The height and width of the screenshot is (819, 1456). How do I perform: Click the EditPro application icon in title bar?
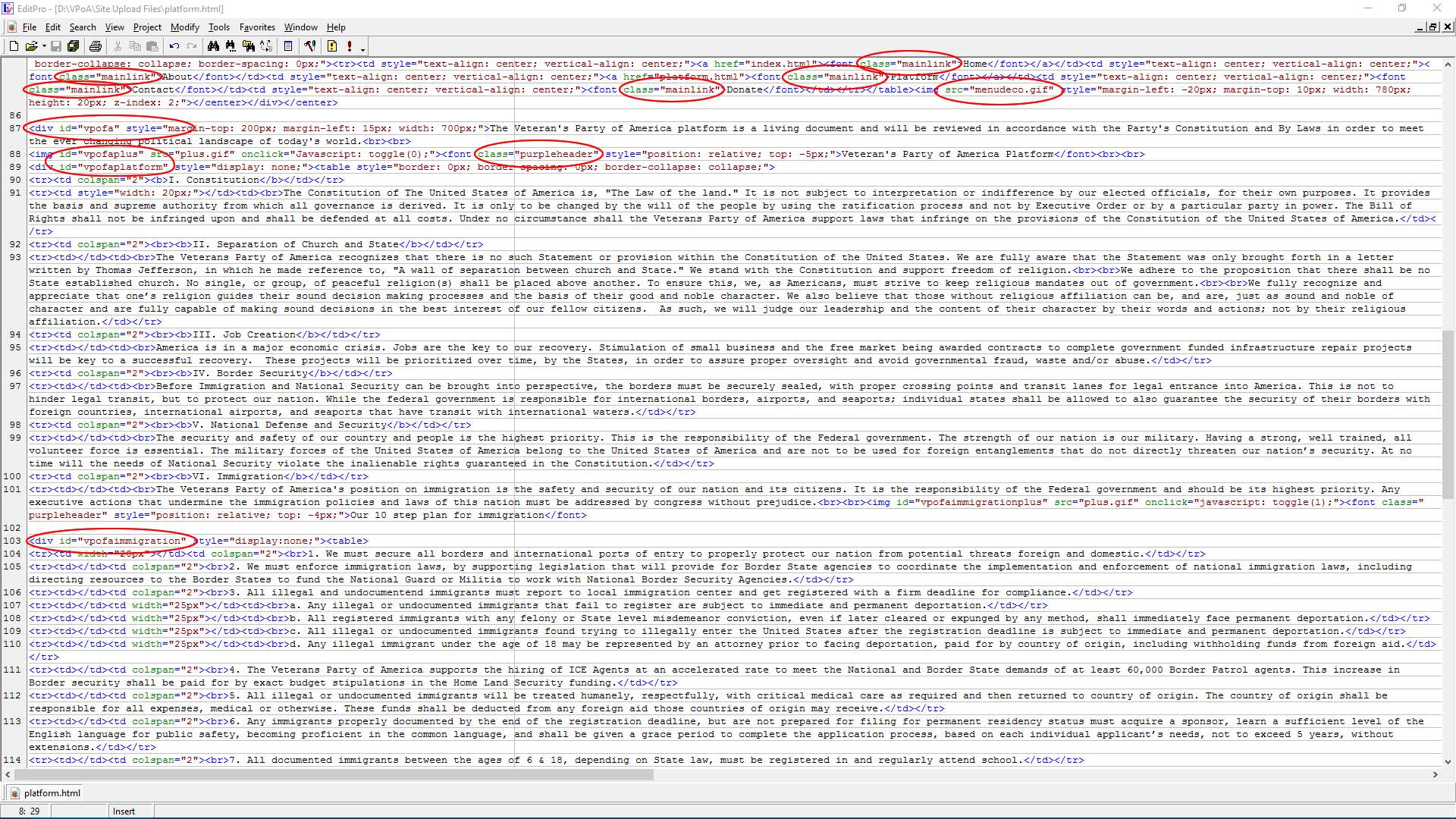coord(8,8)
